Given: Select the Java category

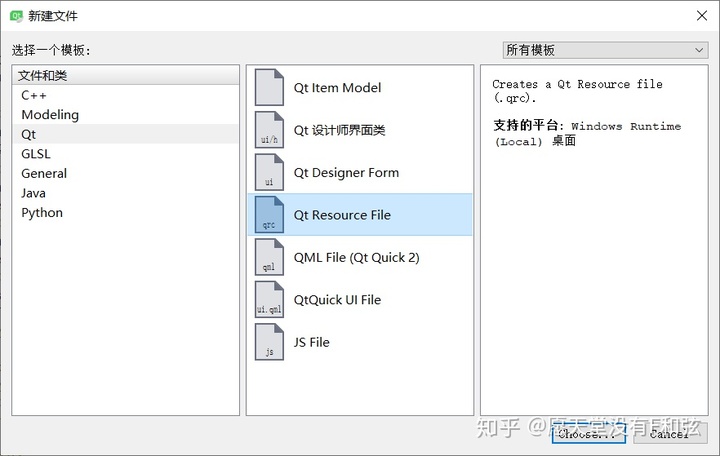Looking at the screenshot, I should pyautogui.click(x=125, y=193).
